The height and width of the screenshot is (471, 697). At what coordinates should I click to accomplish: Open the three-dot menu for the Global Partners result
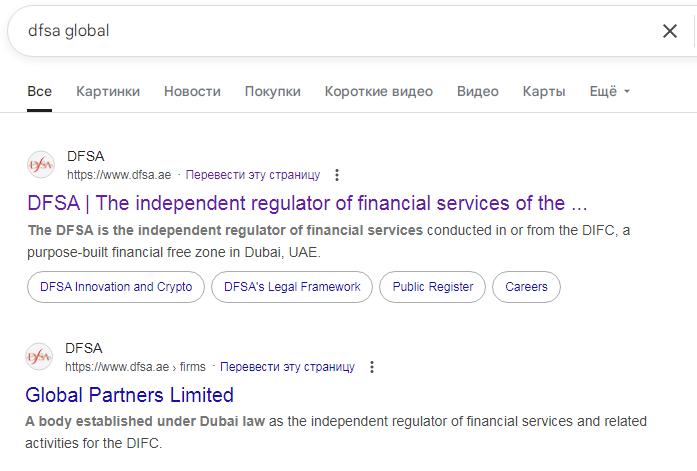[371, 367]
